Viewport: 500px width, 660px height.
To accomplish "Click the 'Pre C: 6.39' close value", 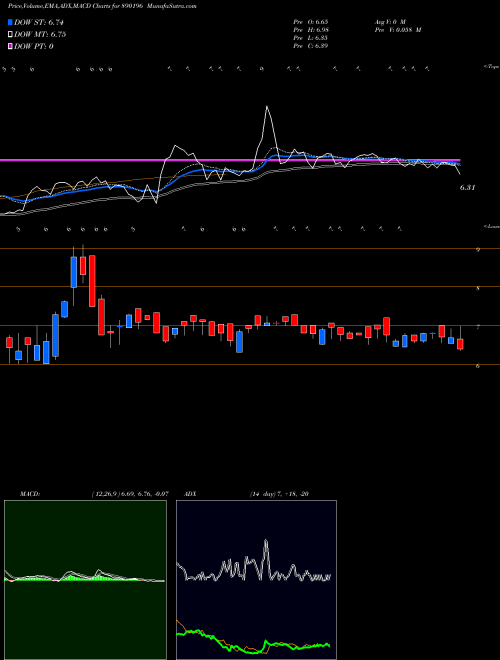I will 311,46.
